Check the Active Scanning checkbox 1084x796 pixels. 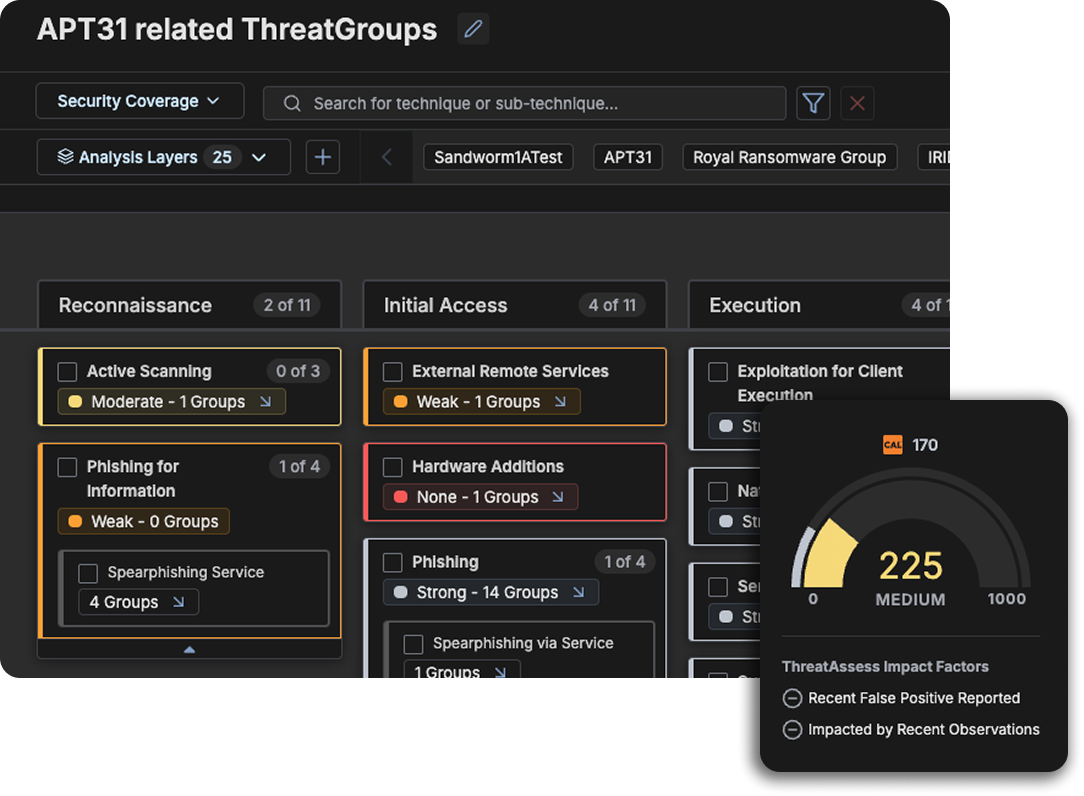pyautogui.click(x=67, y=372)
